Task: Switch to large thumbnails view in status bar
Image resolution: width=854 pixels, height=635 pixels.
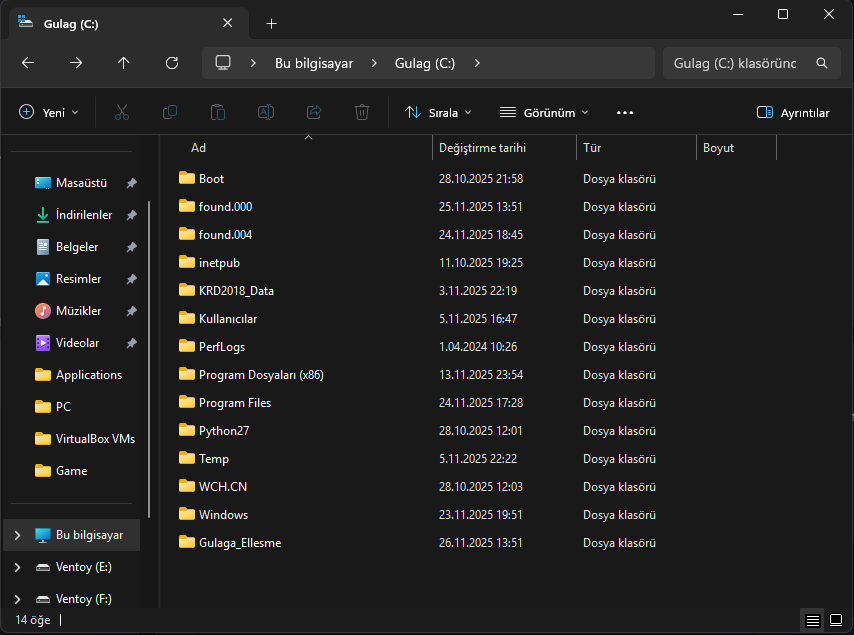Action: pyautogui.click(x=836, y=620)
